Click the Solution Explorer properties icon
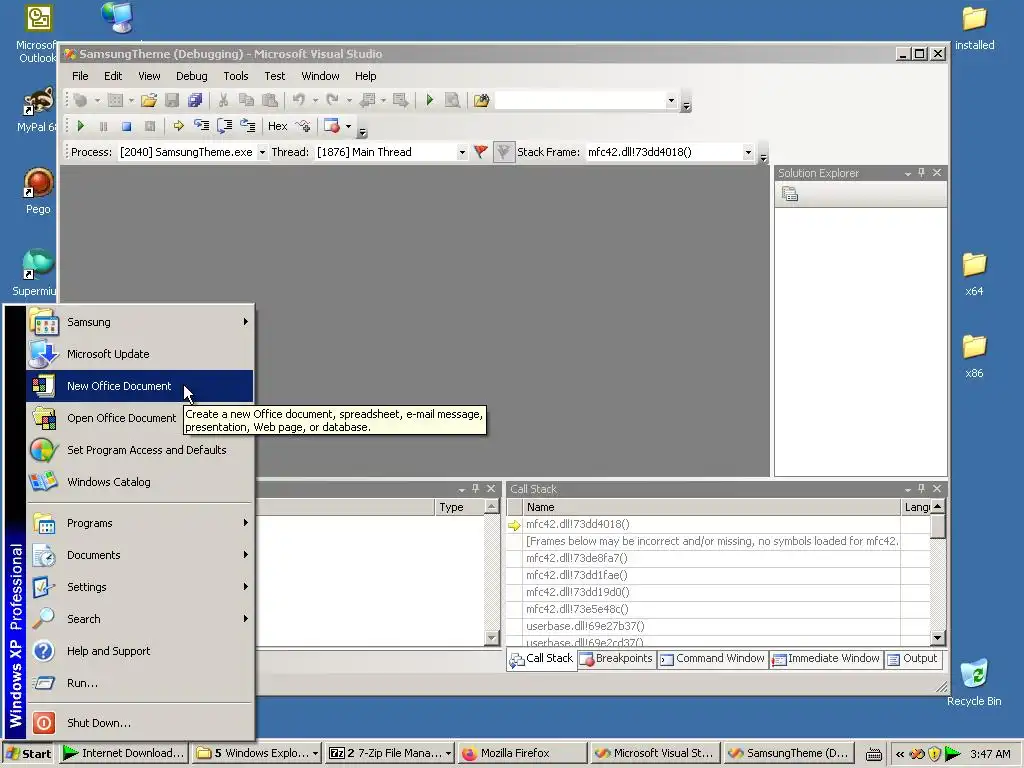 tap(790, 194)
